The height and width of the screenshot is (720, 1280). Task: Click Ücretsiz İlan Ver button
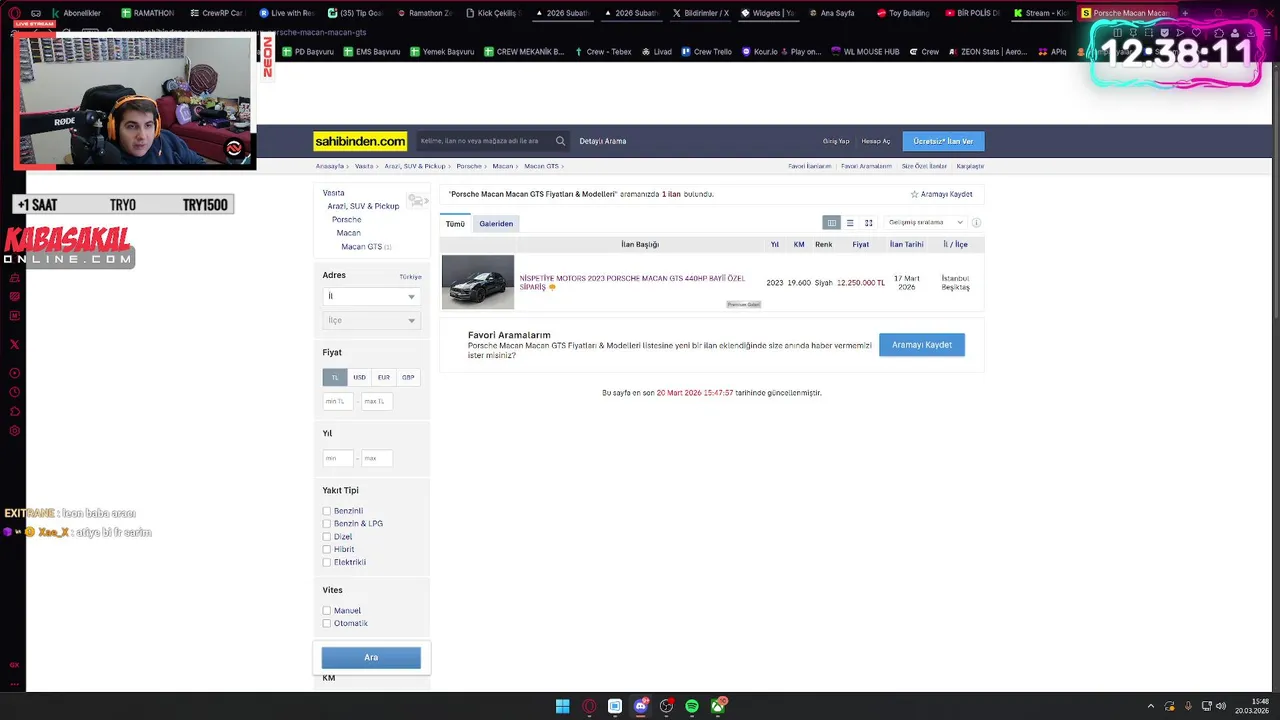coord(943,141)
